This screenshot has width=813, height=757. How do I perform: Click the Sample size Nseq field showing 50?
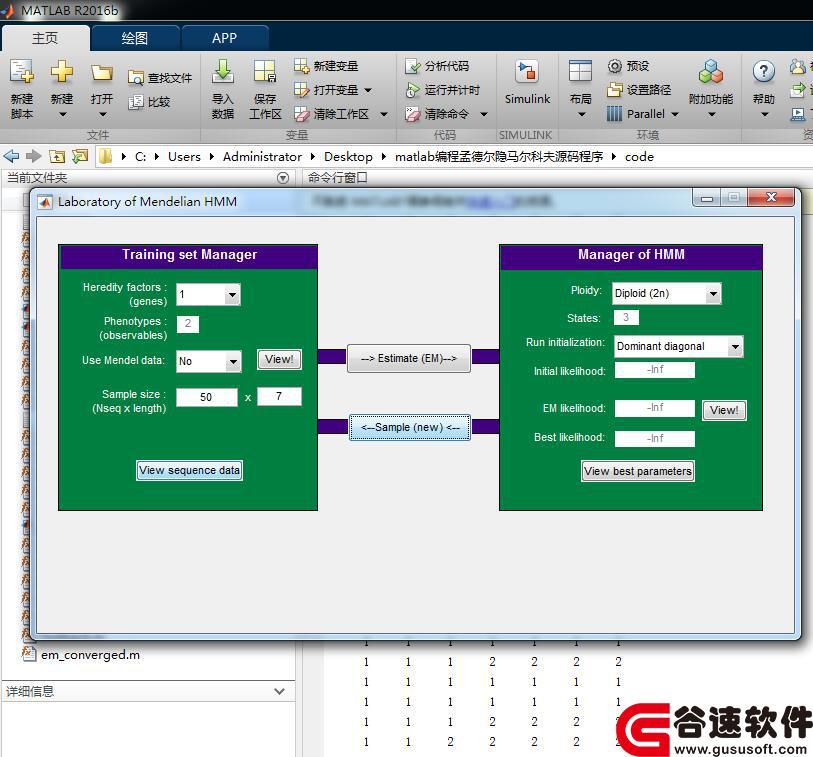click(206, 397)
